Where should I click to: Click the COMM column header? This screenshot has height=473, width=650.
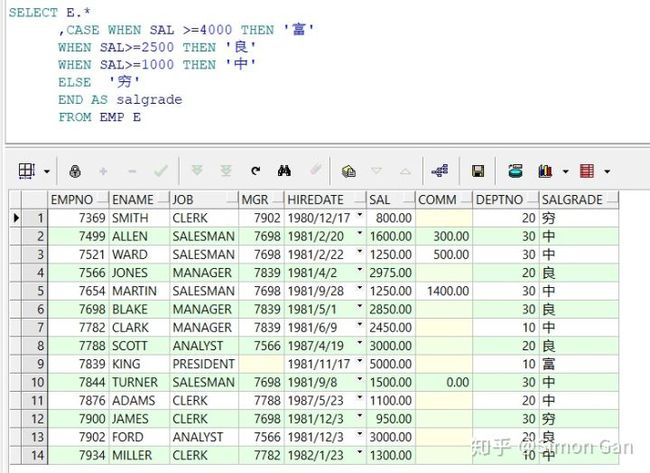tap(444, 200)
